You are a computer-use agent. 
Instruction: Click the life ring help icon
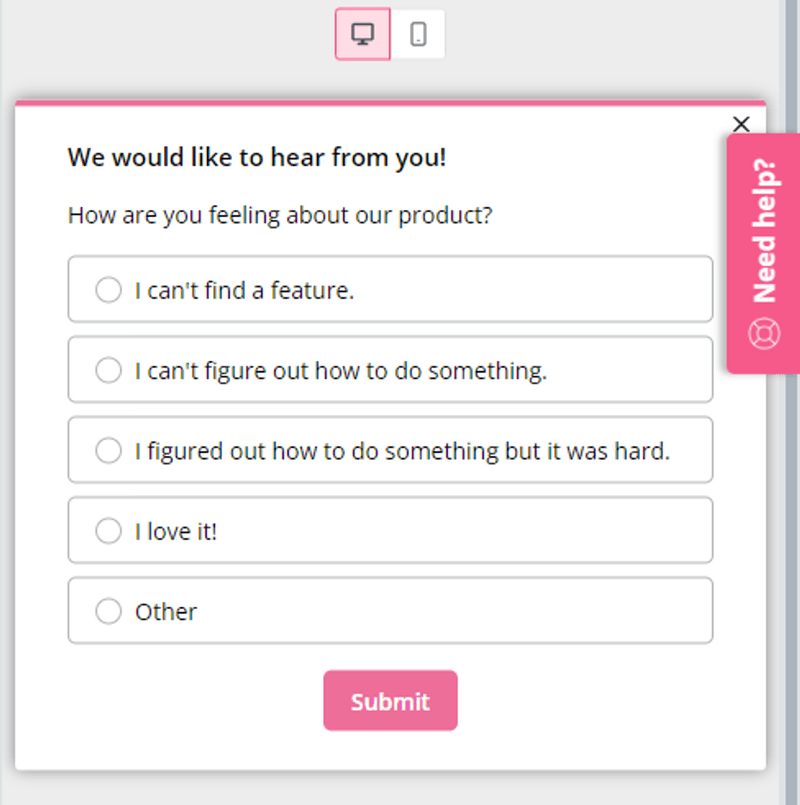coord(764,333)
